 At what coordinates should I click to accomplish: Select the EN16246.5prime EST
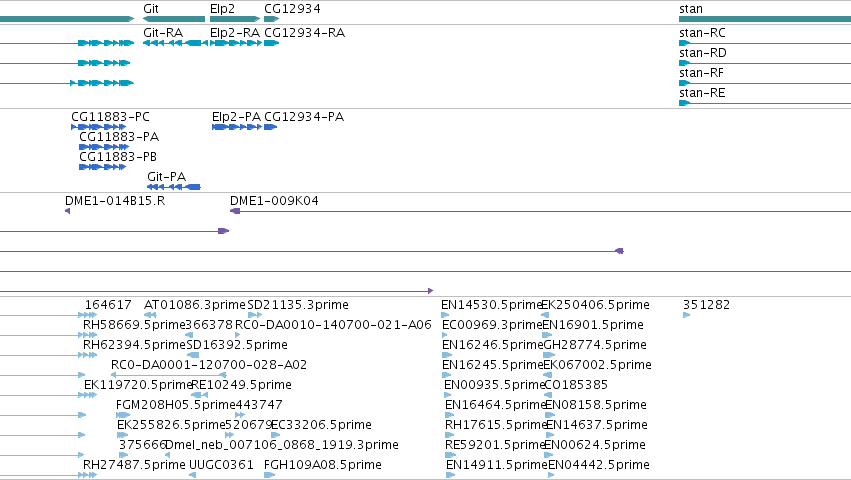[493, 345]
